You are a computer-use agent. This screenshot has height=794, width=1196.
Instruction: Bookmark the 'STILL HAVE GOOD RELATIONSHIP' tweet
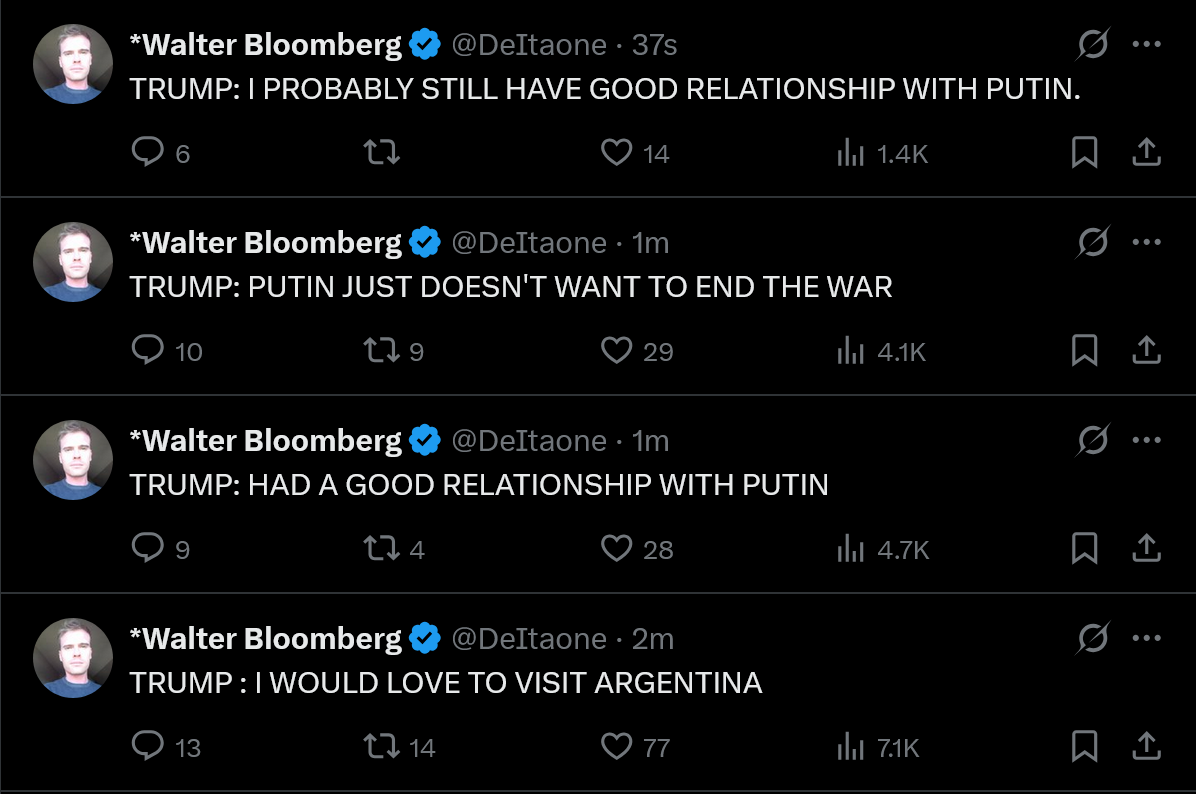tap(1084, 152)
